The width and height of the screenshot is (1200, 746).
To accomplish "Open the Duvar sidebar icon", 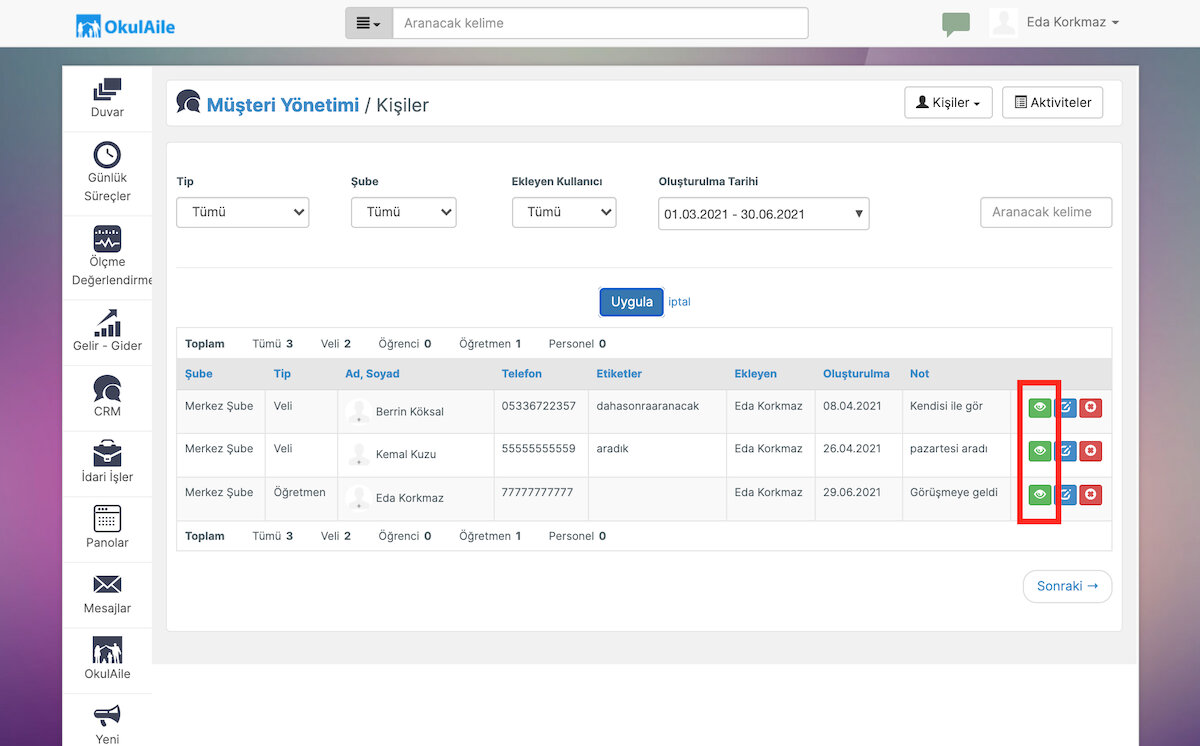I will [107, 89].
